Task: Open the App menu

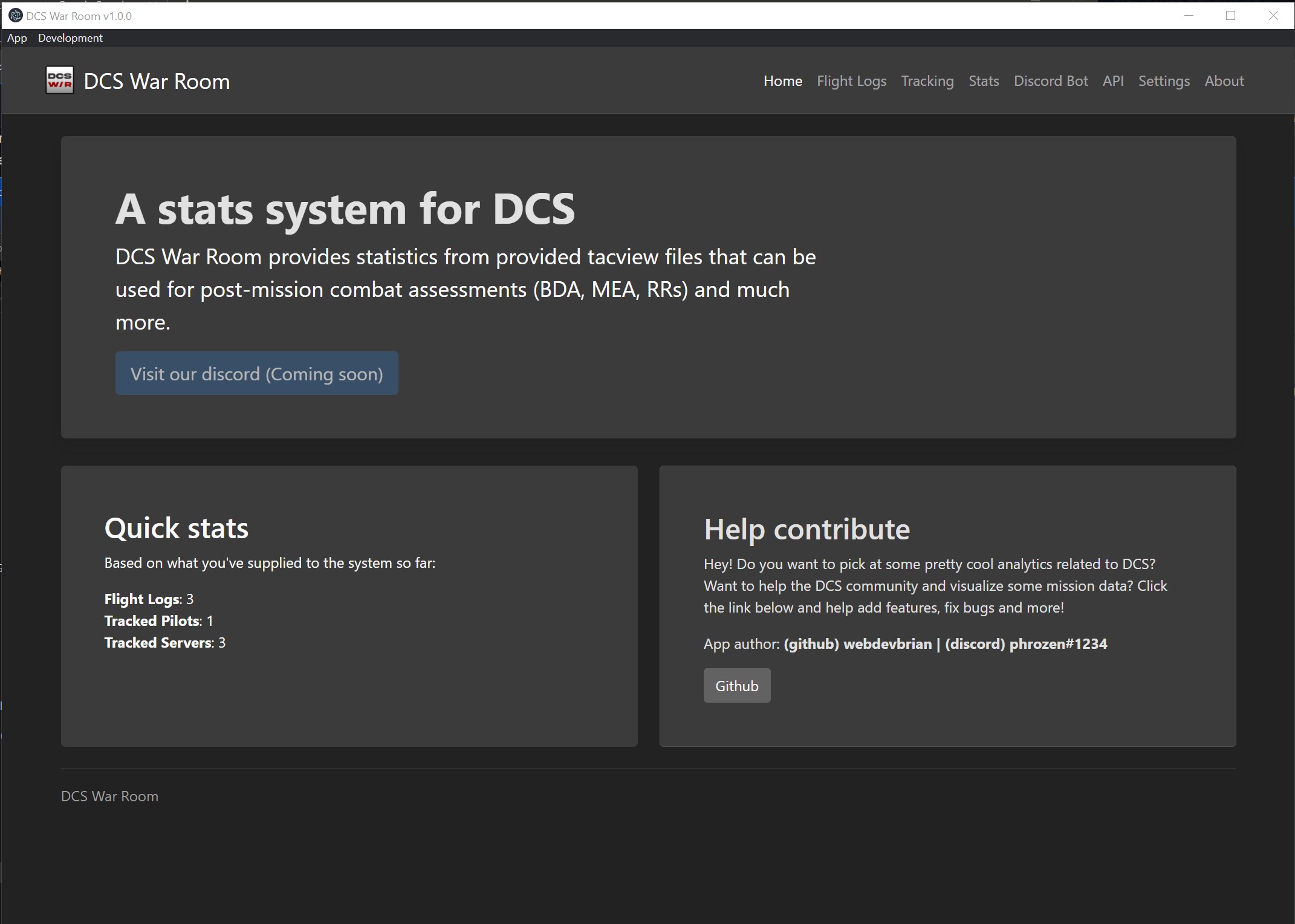Action: (x=17, y=38)
